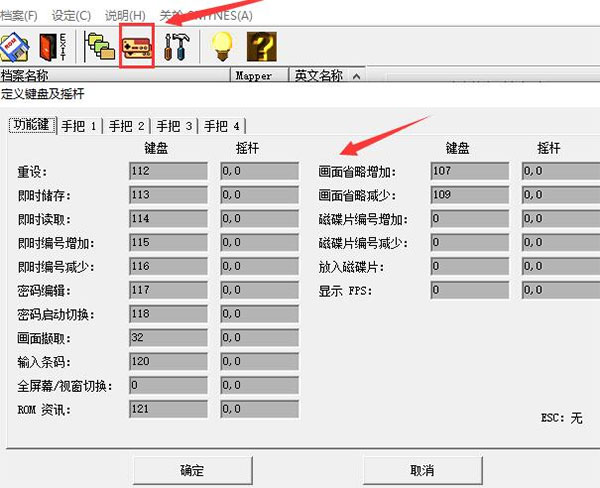
Task: Click the hammer and wrench tools icon
Action: tap(176, 47)
